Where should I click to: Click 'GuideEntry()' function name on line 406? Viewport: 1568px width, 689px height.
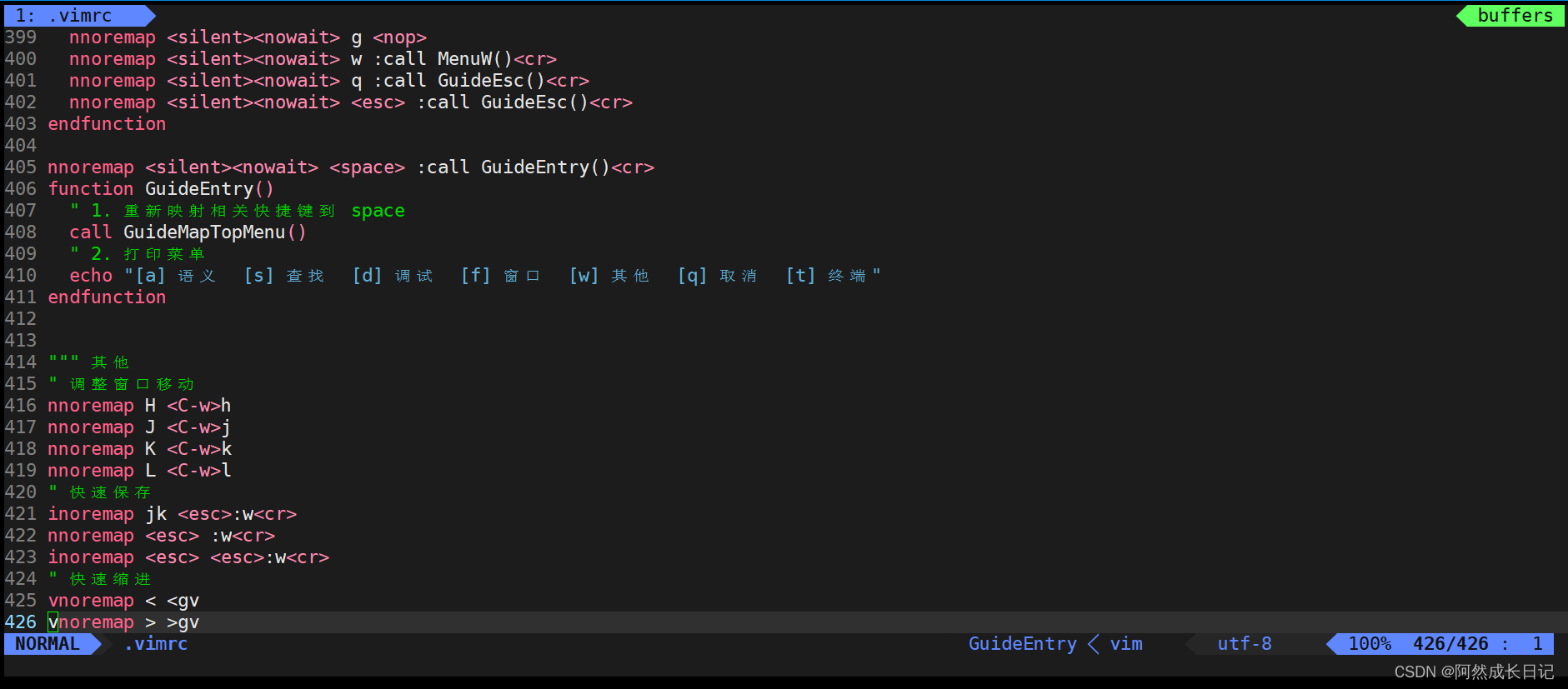point(209,189)
